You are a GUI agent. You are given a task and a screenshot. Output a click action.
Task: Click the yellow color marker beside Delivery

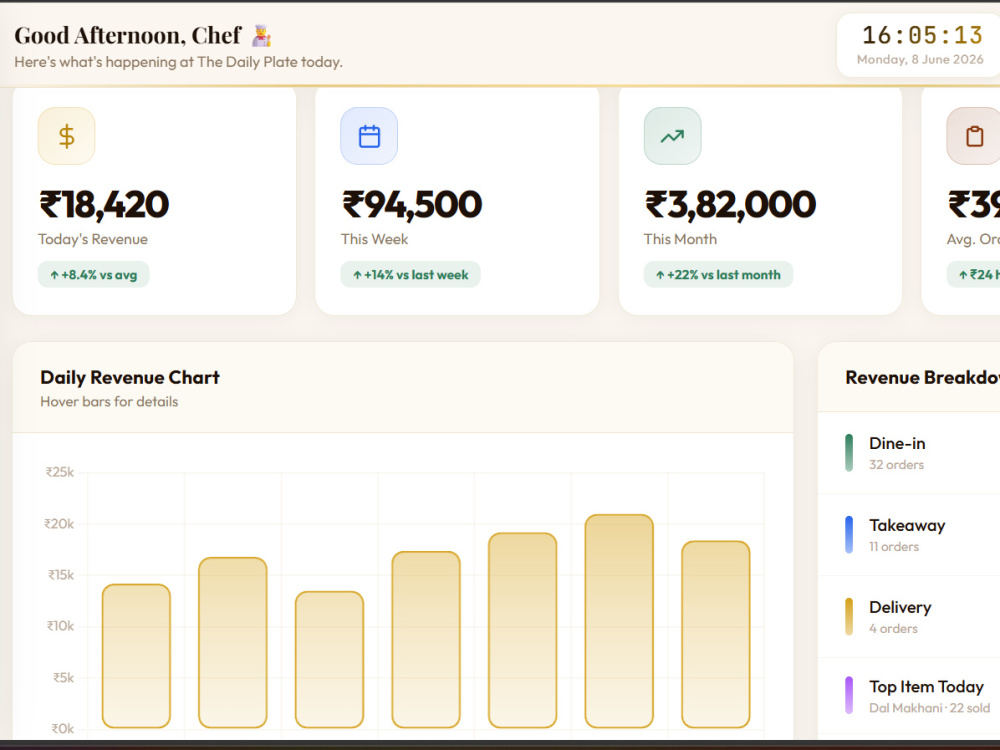[849, 616]
